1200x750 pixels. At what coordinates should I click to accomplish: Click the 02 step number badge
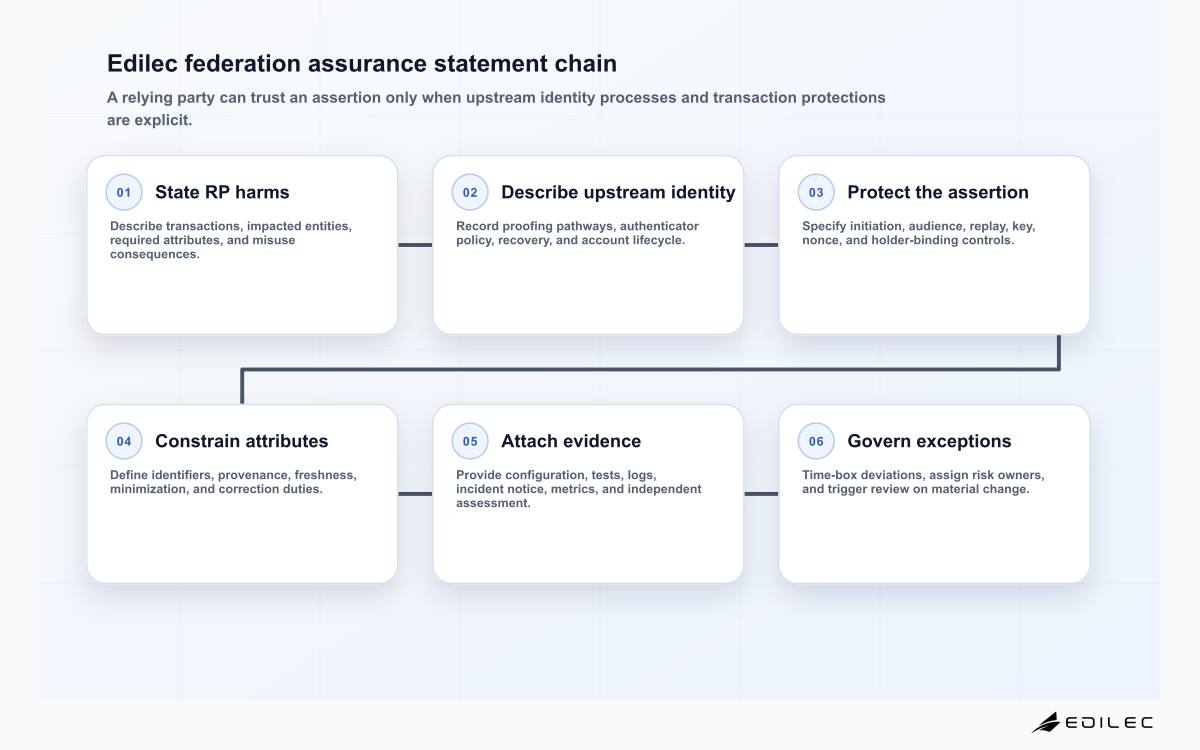coord(470,192)
